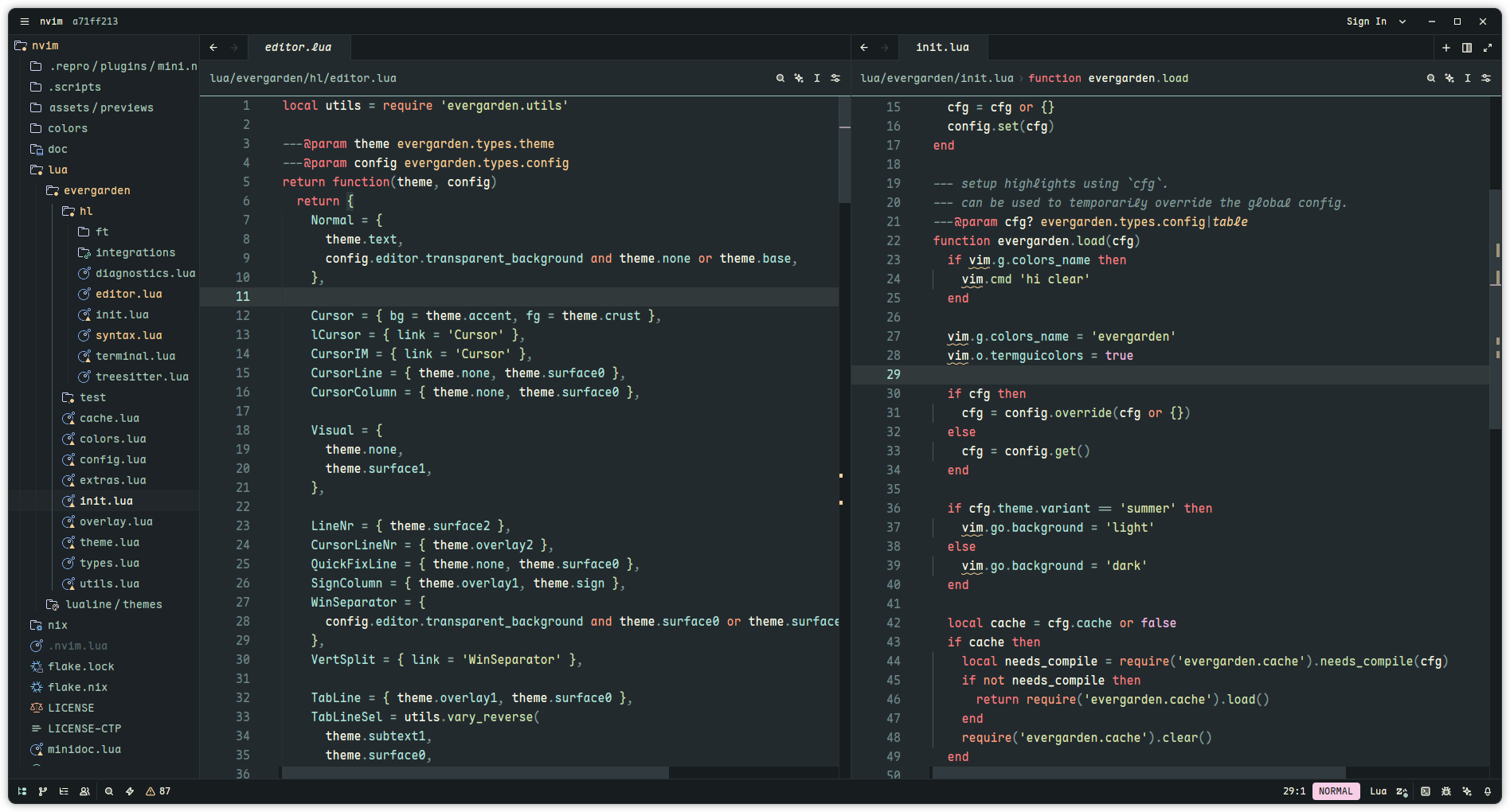Open the git panel from status bar
Image resolution: width=1510 pixels, height=812 pixels.
pos(43,791)
